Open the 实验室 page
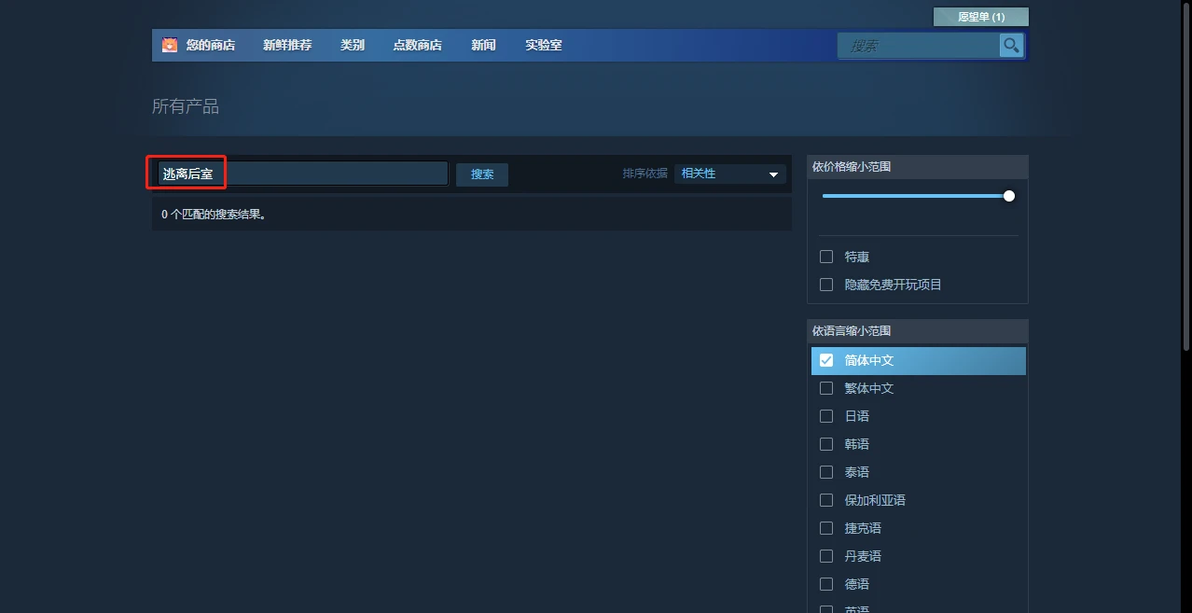 point(544,45)
